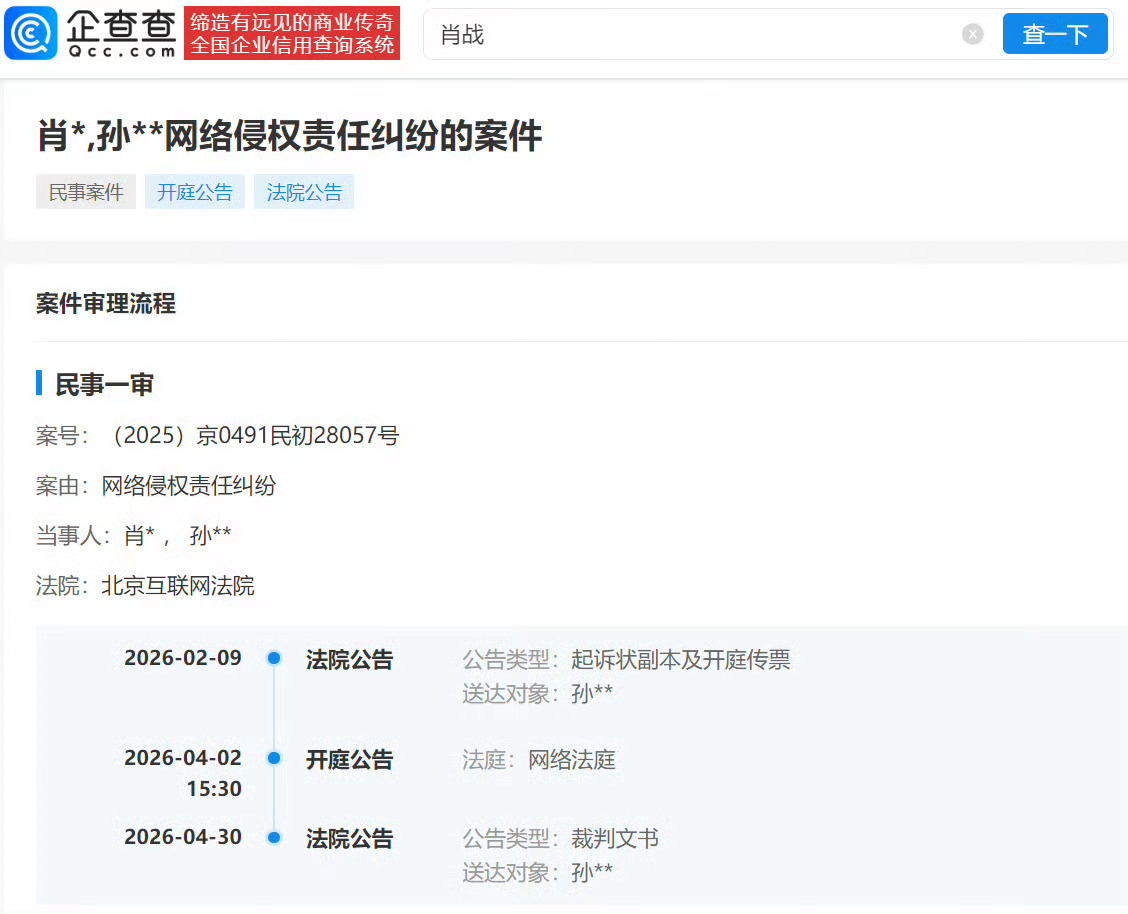The width and height of the screenshot is (1128, 914).
Task: Click the blue vertical bar beside 民事一审
Action: point(37,383)
